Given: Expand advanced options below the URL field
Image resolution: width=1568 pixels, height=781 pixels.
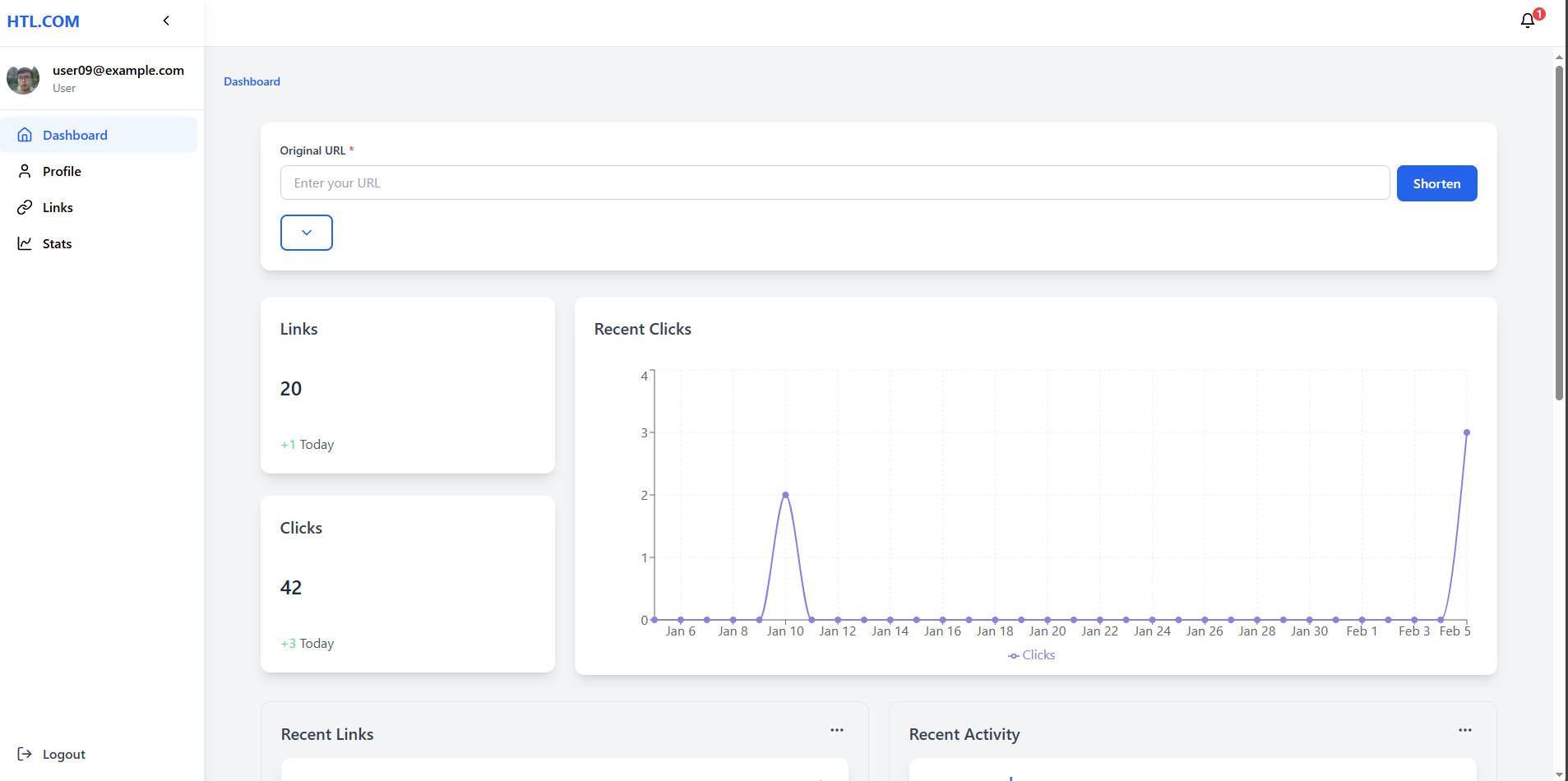Looking at the screenshot, I should (306, 233).
